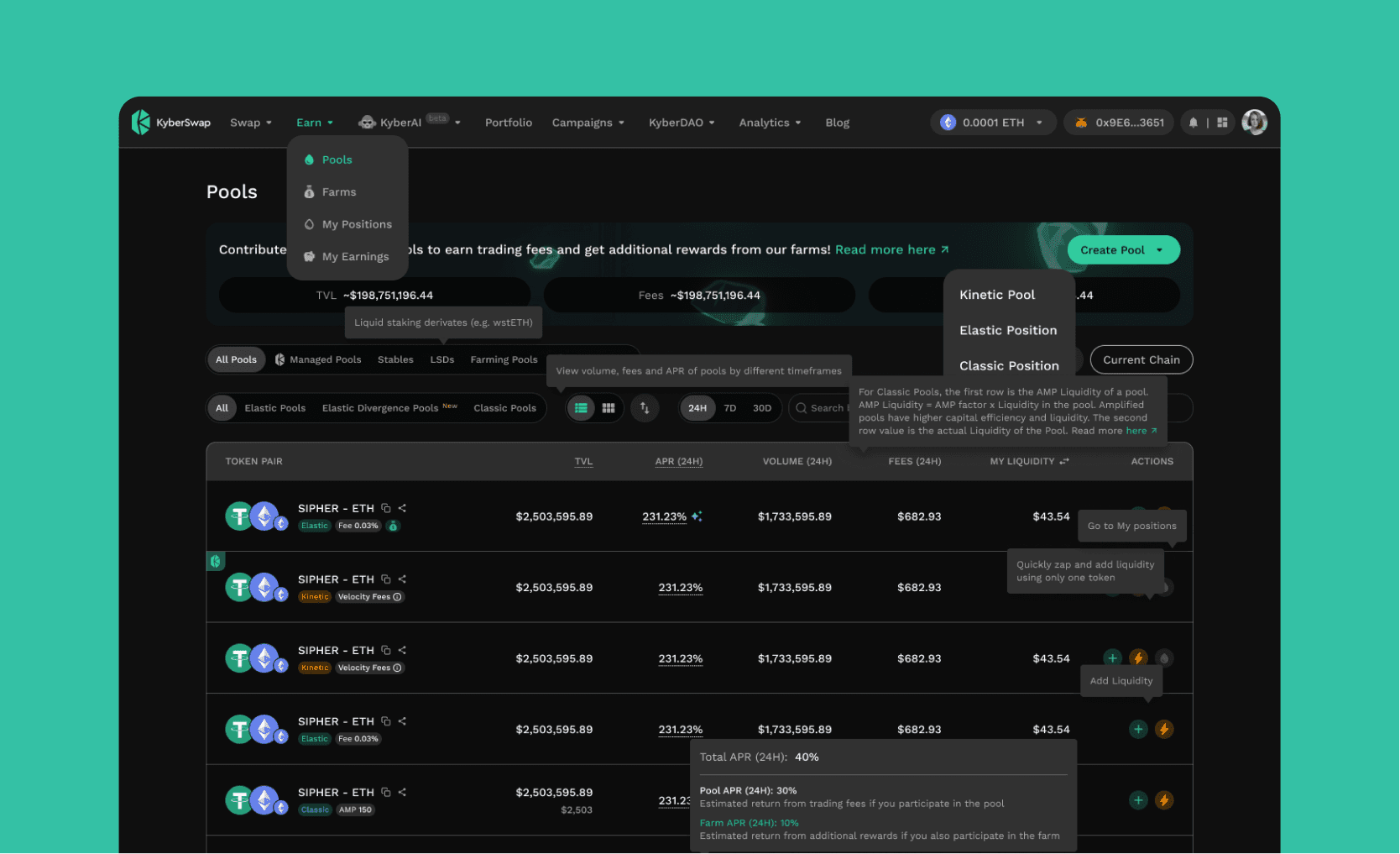Expand the Swap menu
1400x854 pixels.
(251, 123)
